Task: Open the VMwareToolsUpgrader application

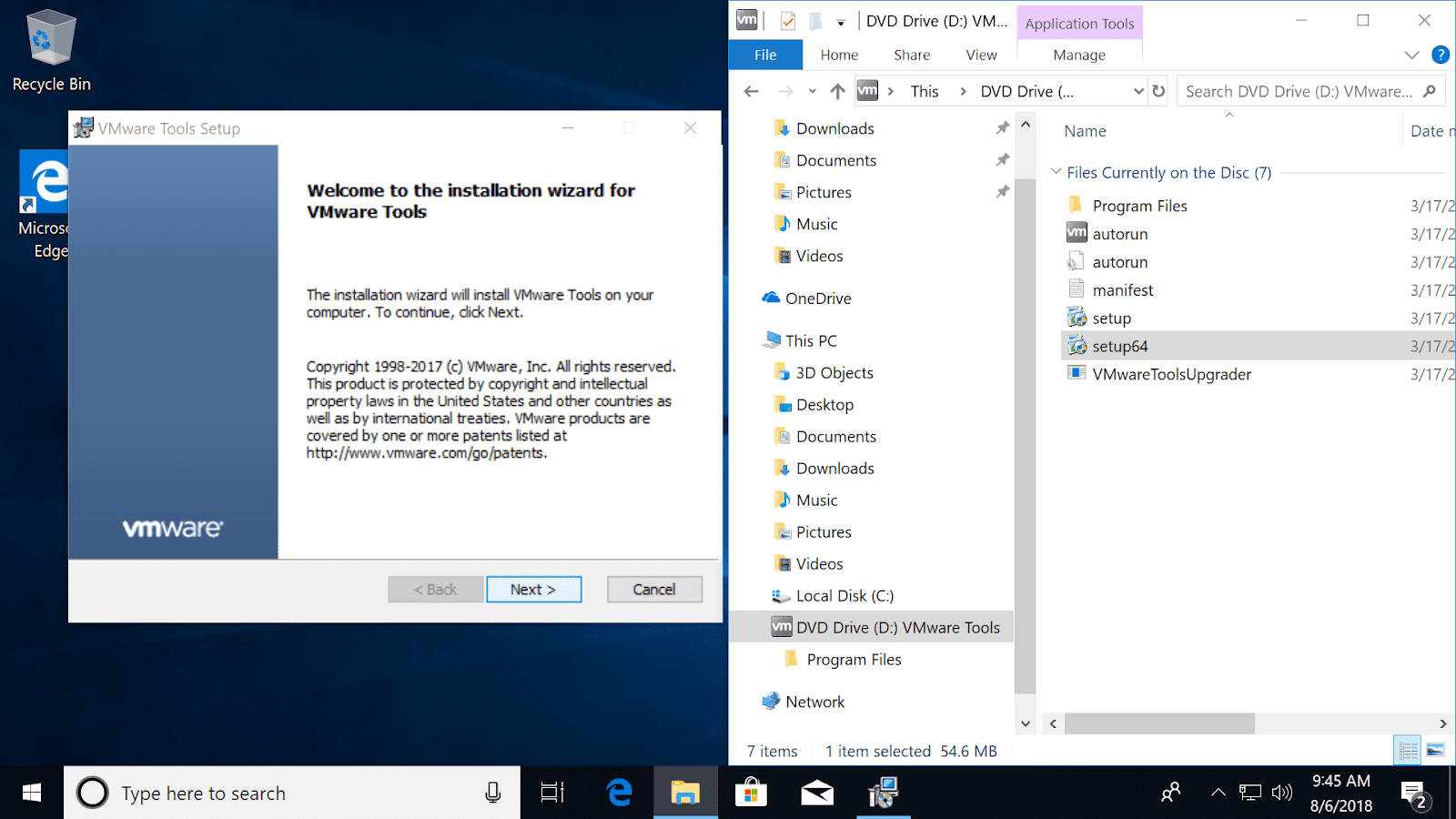Action: point(1172,373)
